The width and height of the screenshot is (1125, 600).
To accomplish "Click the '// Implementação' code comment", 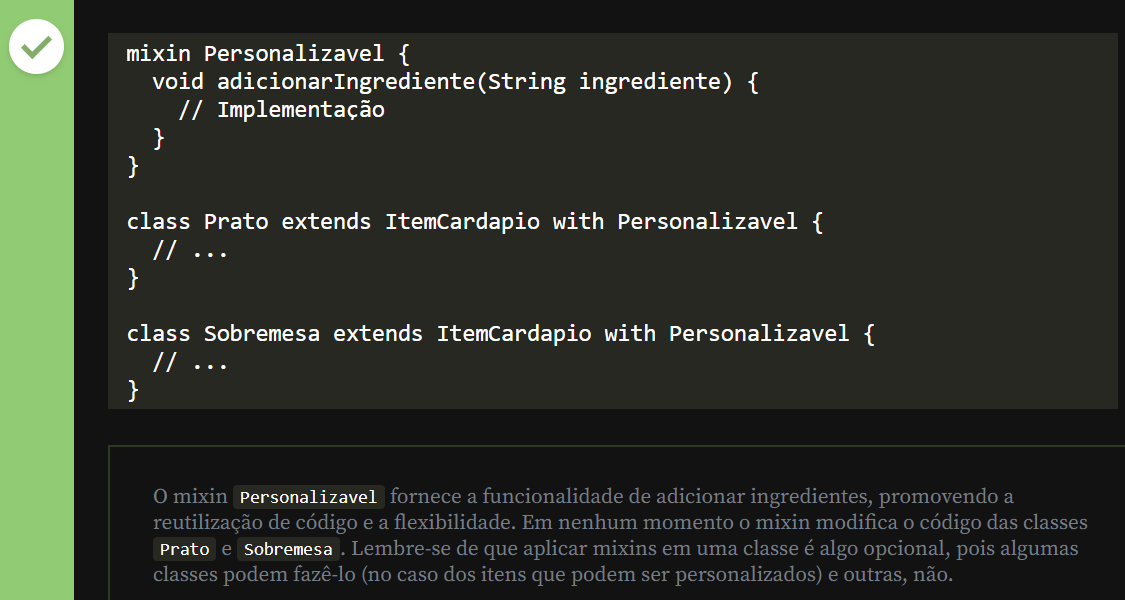I will [281, 109].
